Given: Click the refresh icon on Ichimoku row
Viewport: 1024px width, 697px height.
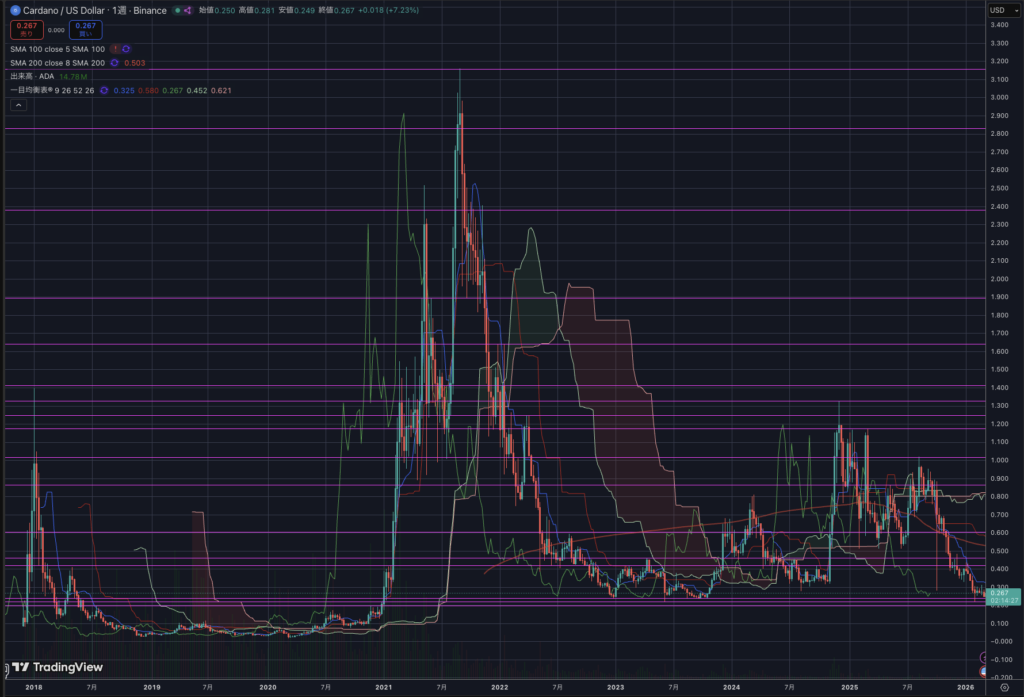Looking at the screenshot, I should (x=103, y=91).
